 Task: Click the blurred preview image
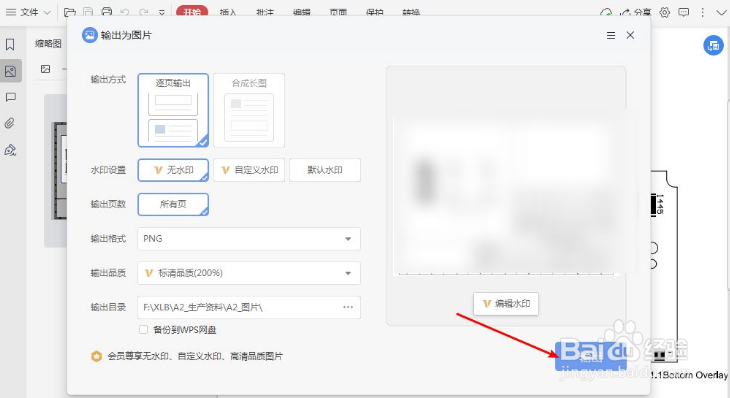pyautogui.click(x=506, y=196)
